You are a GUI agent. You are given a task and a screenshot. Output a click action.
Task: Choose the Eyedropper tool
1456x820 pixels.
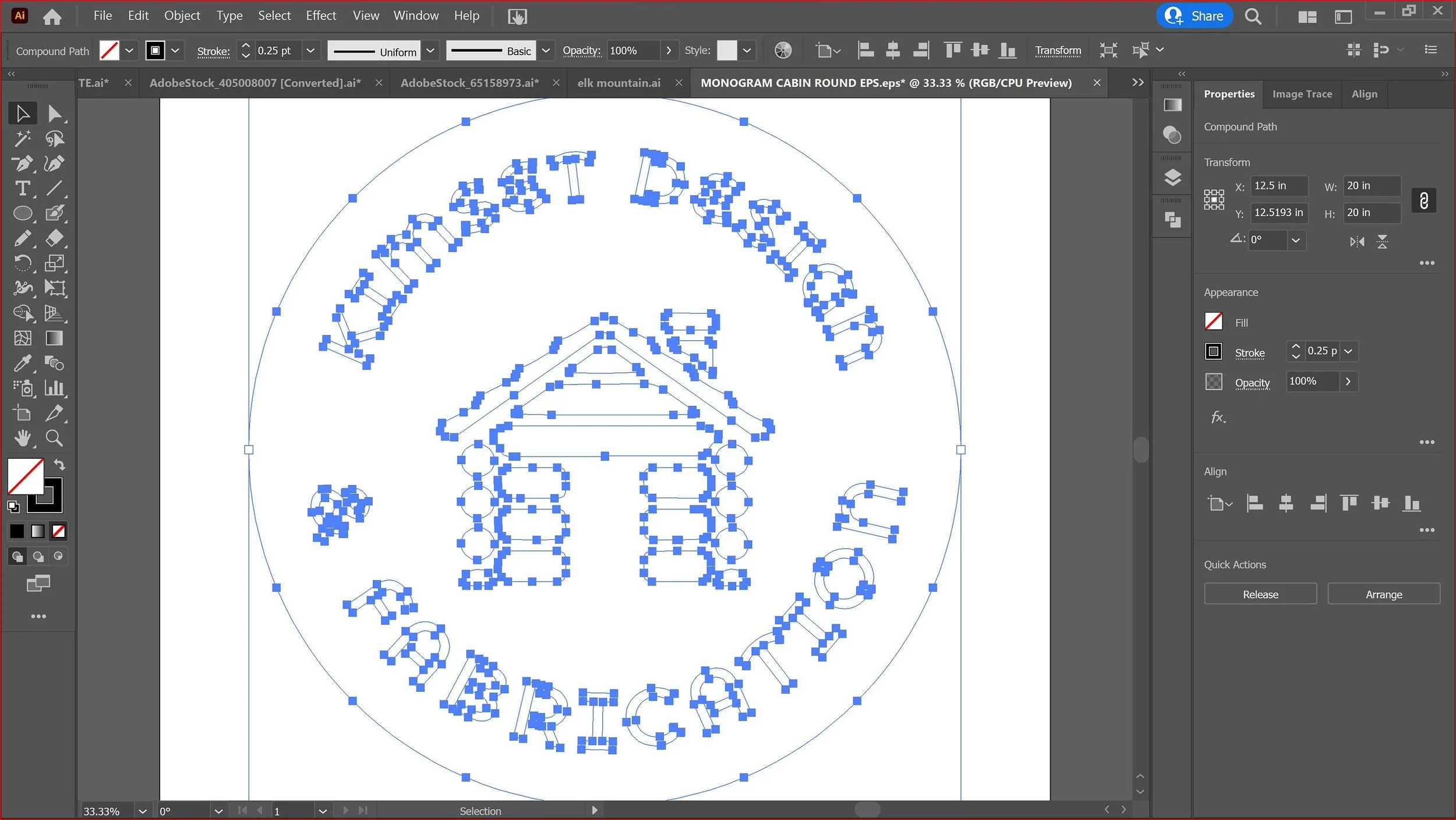[x=22, y=363]
